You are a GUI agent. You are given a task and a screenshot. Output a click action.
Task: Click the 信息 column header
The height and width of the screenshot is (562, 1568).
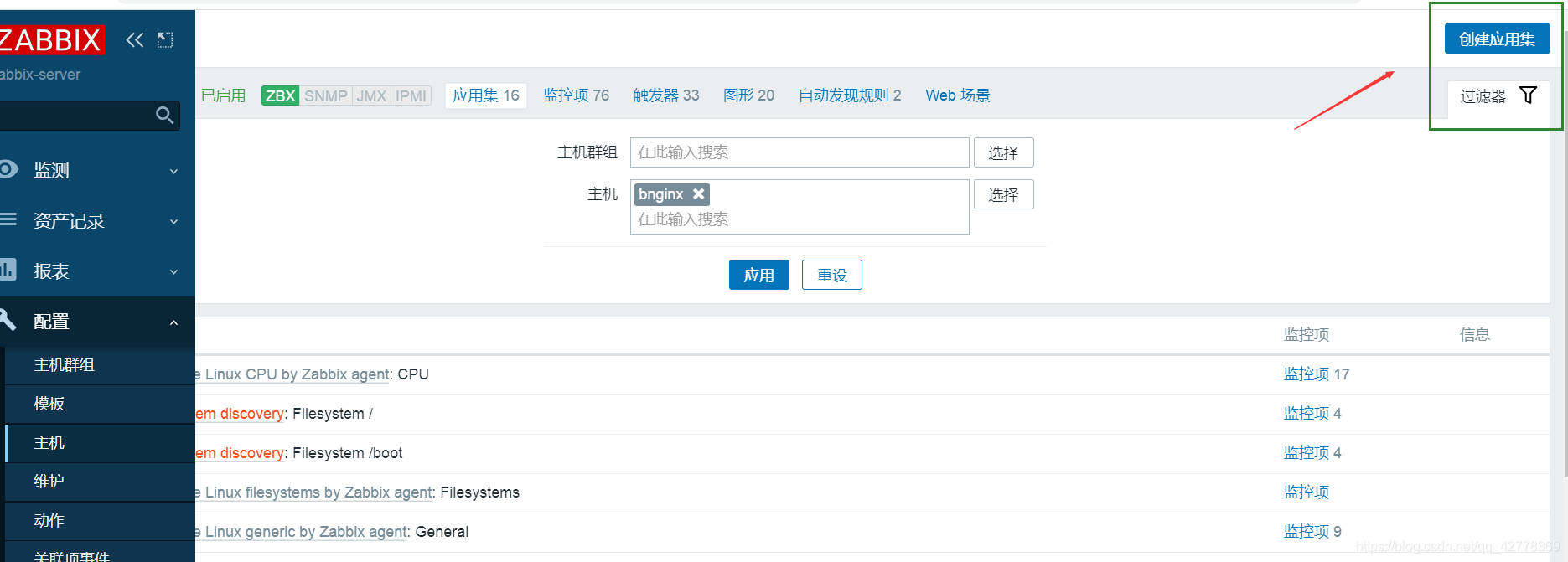tap(1475, 335)
